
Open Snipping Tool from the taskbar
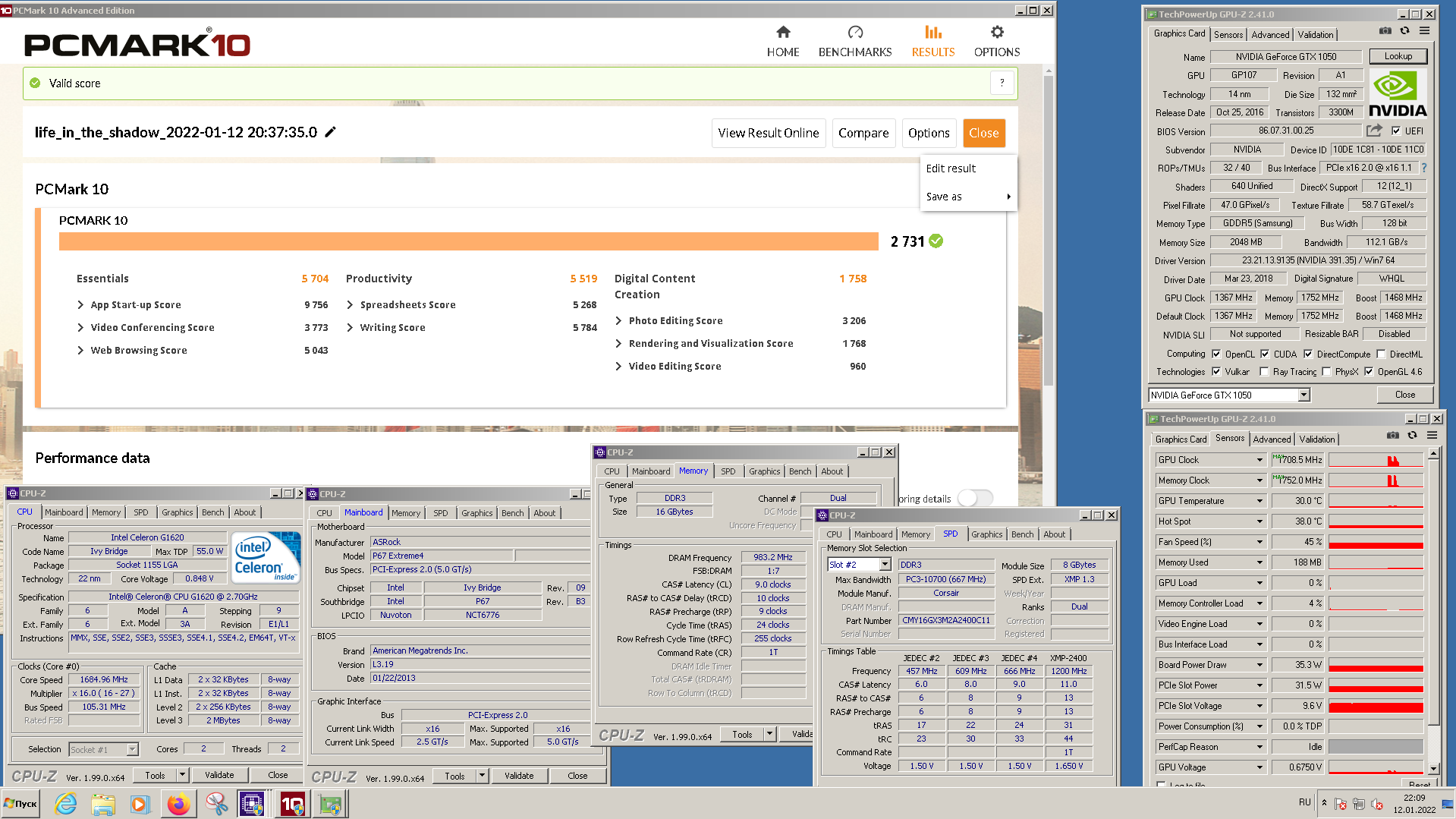(216, 803)
